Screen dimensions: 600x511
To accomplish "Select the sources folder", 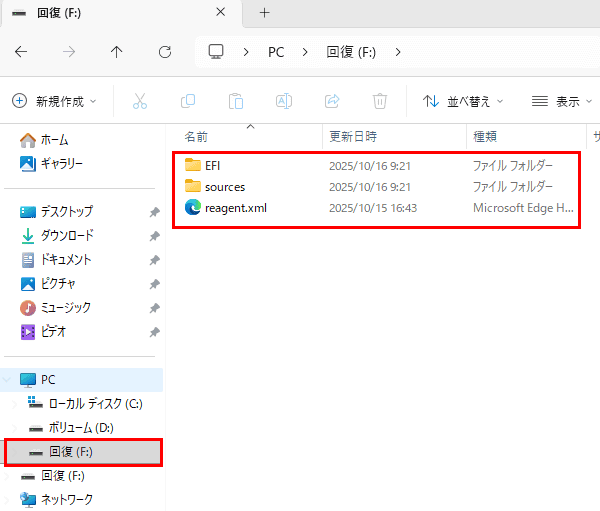I will pos(225,187).
